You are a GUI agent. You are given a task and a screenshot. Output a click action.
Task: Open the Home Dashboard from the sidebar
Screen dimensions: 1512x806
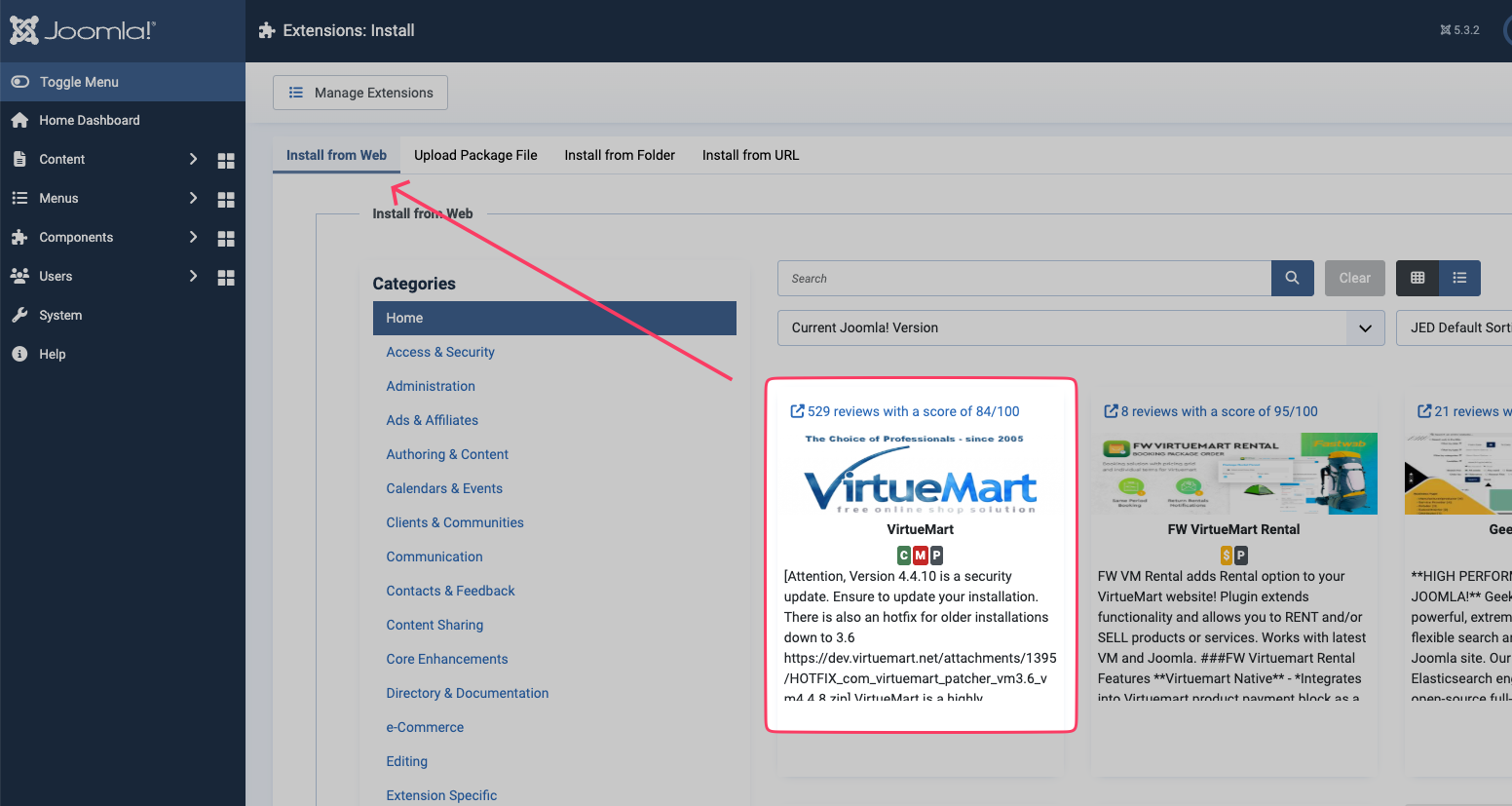click(90, 120)
